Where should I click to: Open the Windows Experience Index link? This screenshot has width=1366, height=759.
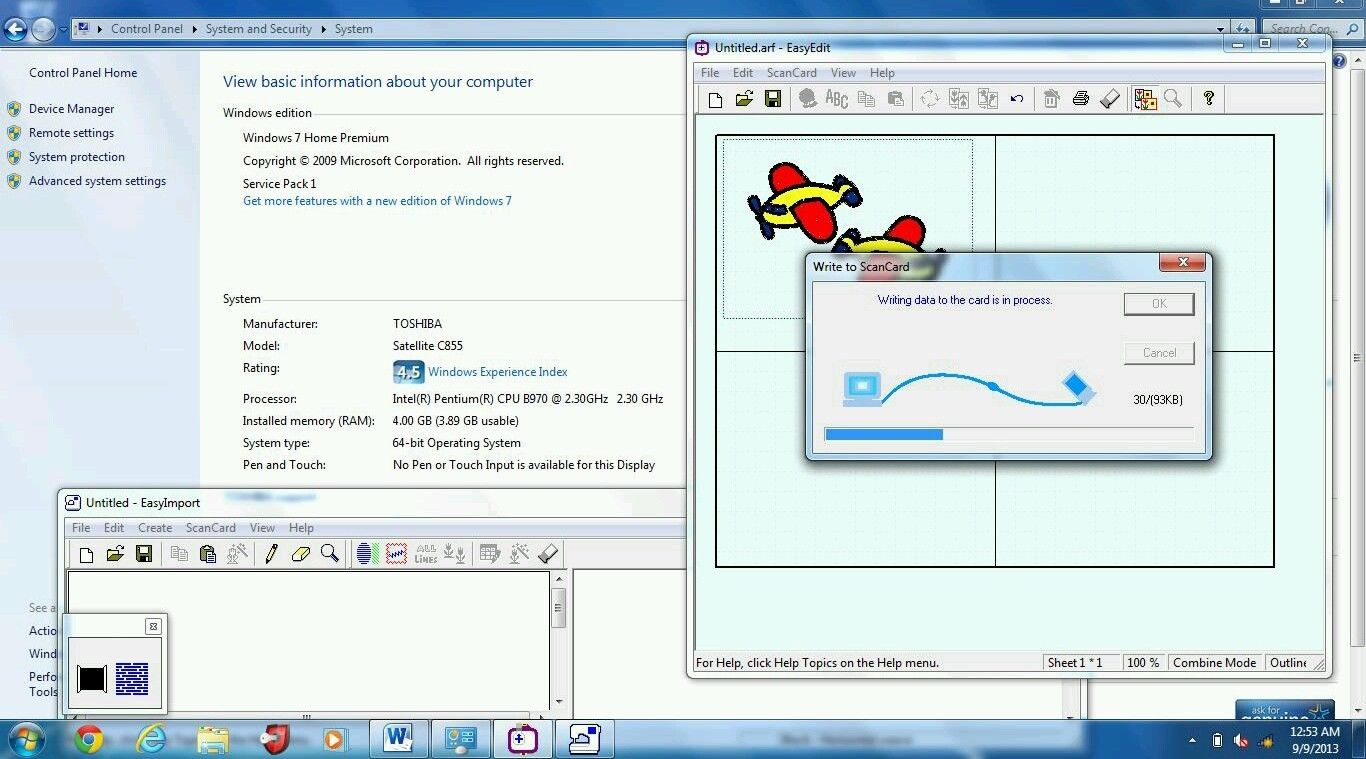click(497, 372)
